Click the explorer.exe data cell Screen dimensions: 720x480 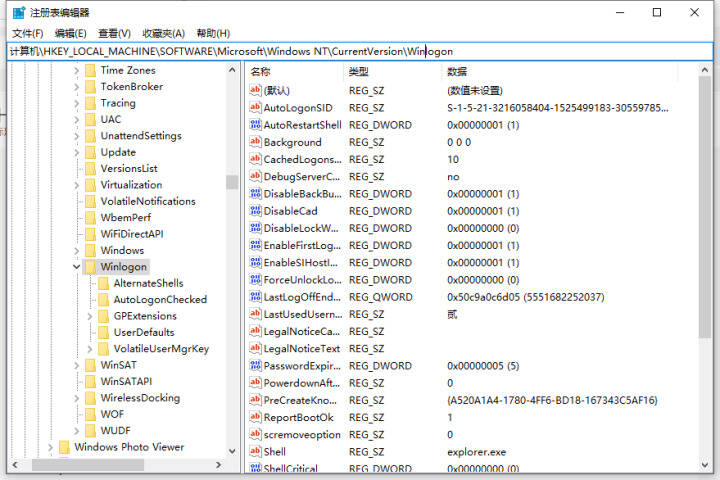pos(476,452)
